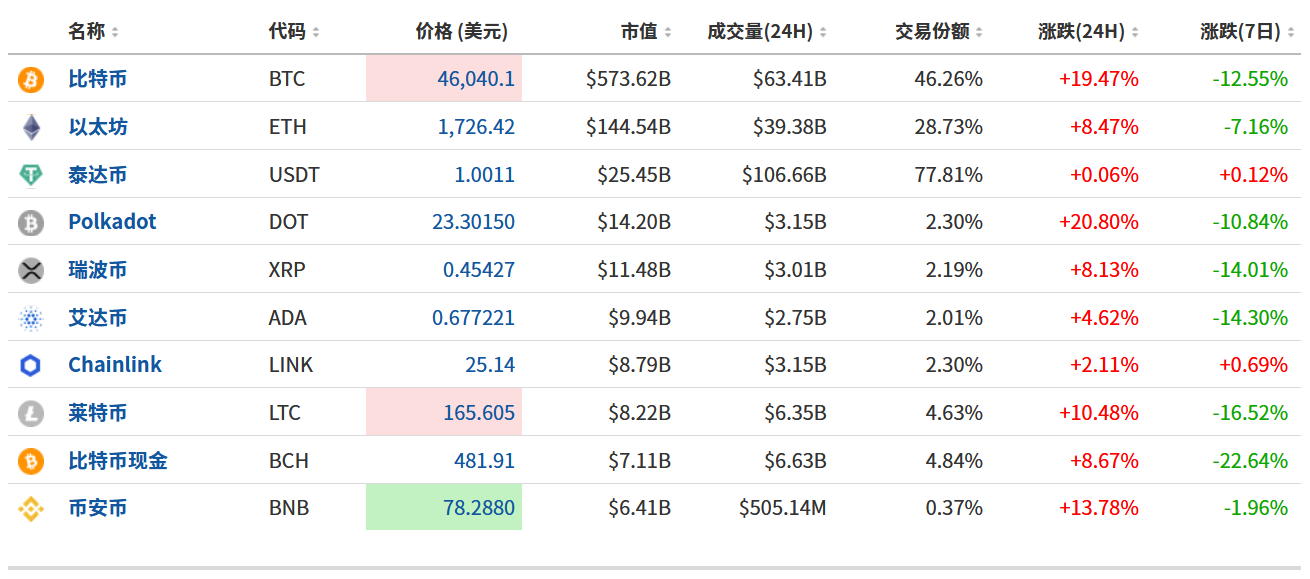Sort by 市值 market cap header
This screenshot has width=1310, height=579.
click(x=646, y=32)
